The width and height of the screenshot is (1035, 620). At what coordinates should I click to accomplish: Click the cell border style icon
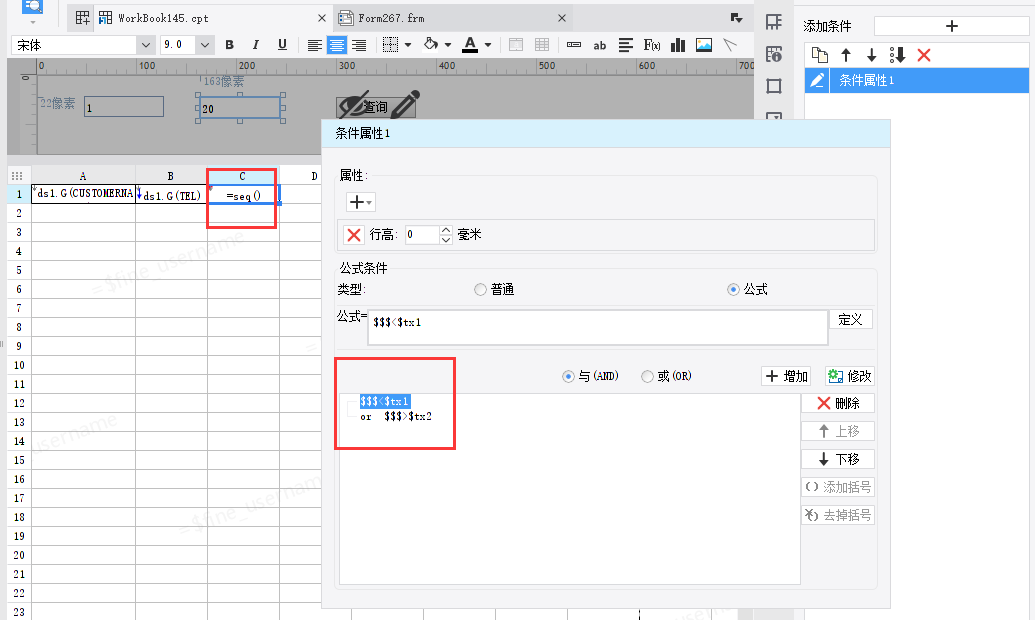pyautogui.click(x=391, y=45)
